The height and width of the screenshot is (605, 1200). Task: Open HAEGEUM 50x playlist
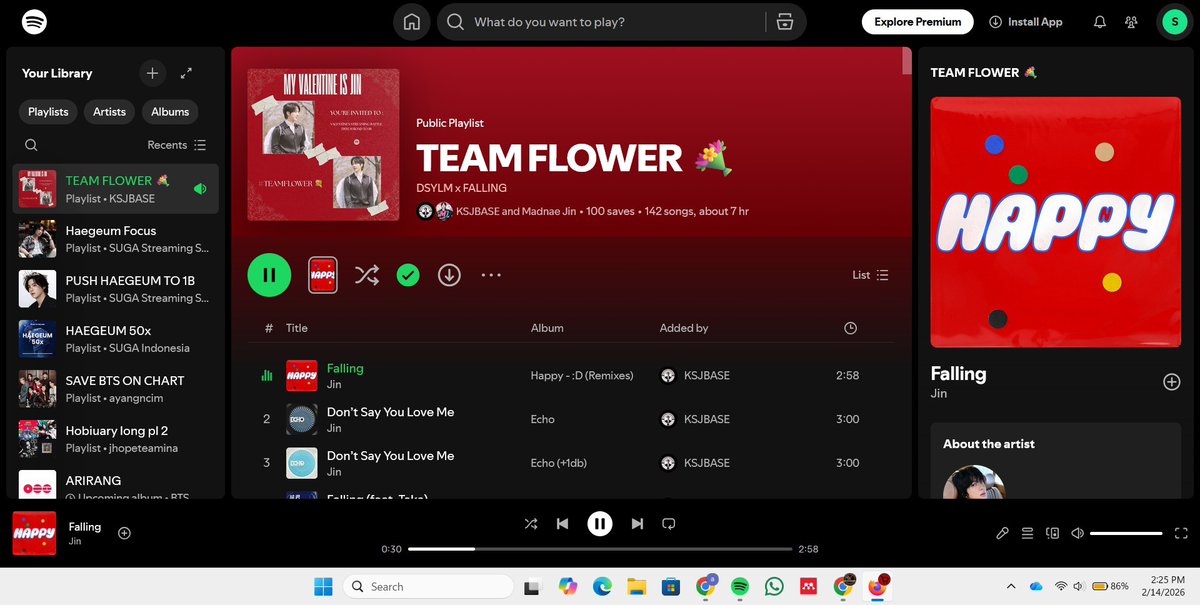tap(116, 339)
